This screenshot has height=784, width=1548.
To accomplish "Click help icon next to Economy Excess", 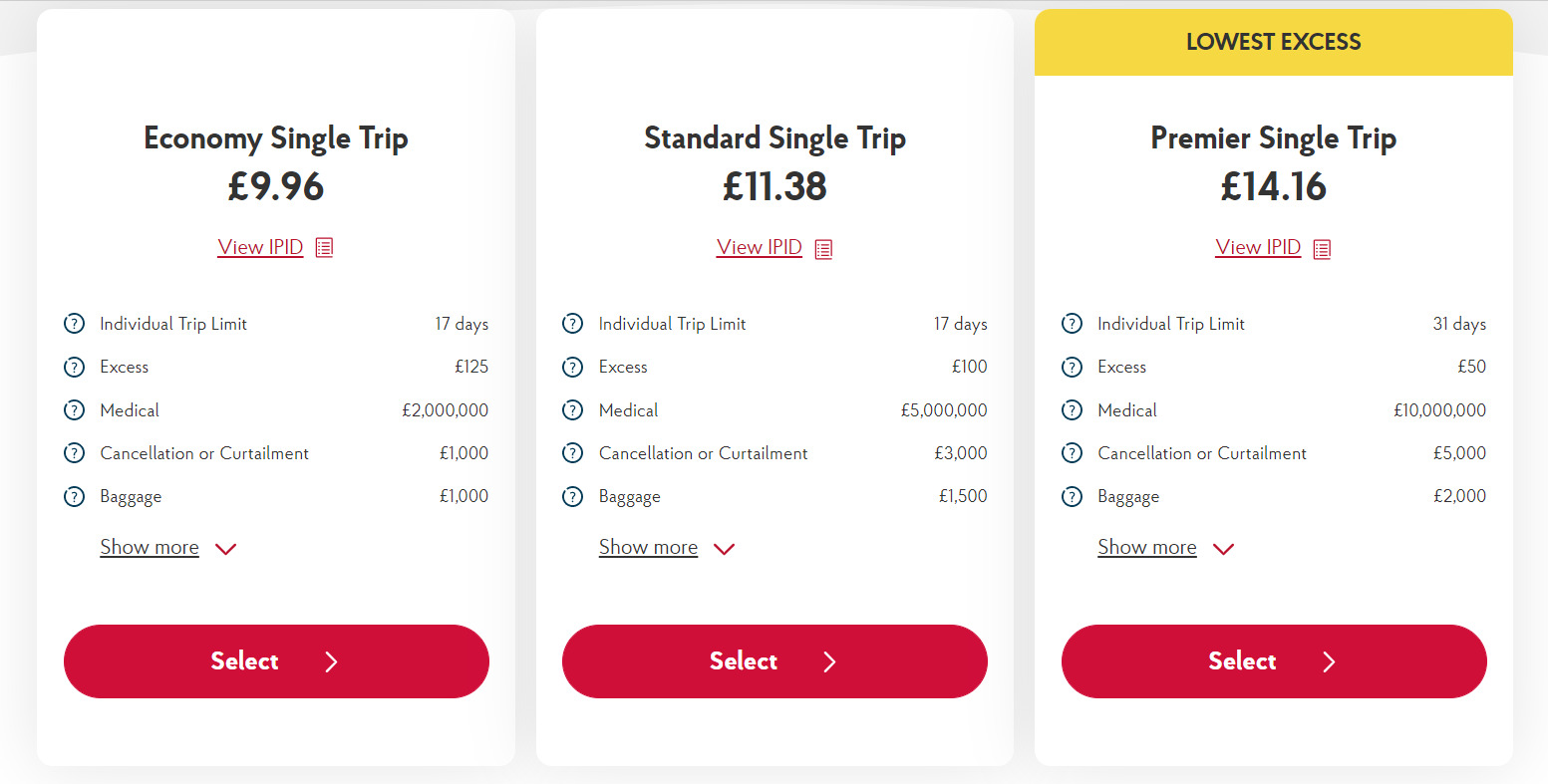I will pyautogui.click(x=75, y=367).
